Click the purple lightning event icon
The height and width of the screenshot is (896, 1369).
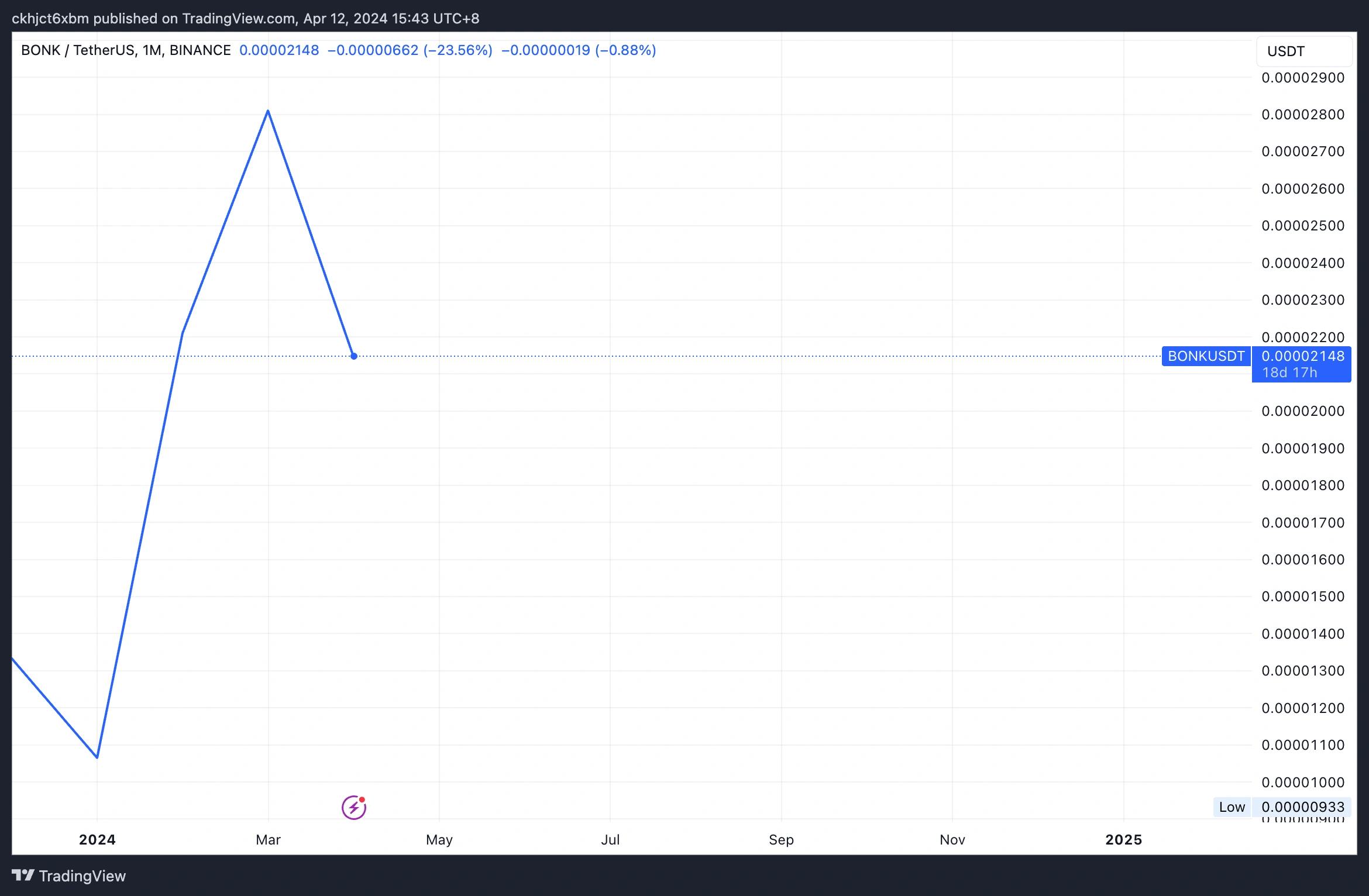354,808
